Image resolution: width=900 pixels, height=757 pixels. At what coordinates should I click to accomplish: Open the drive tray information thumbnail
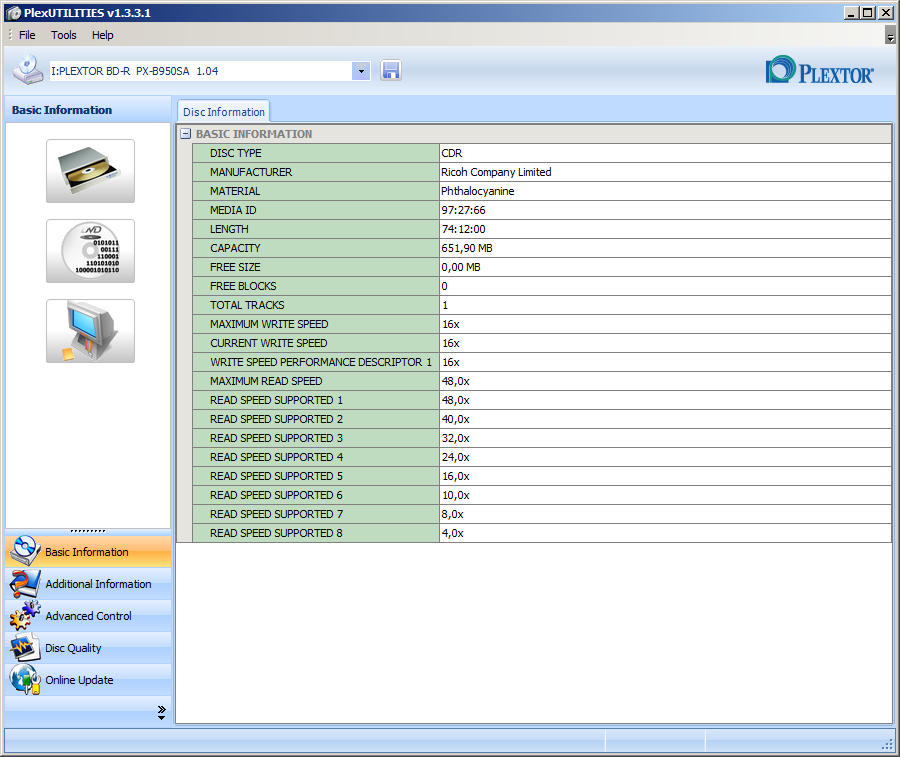91,171
